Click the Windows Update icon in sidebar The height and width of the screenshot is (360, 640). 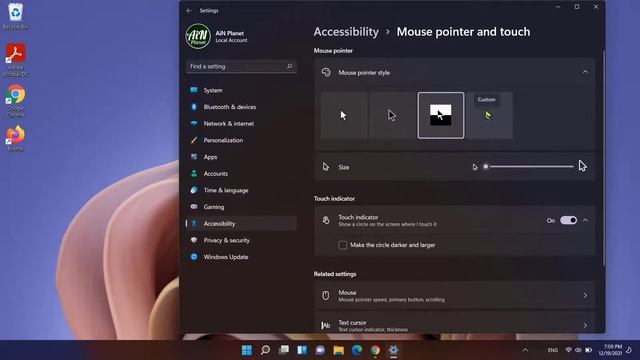194,257
